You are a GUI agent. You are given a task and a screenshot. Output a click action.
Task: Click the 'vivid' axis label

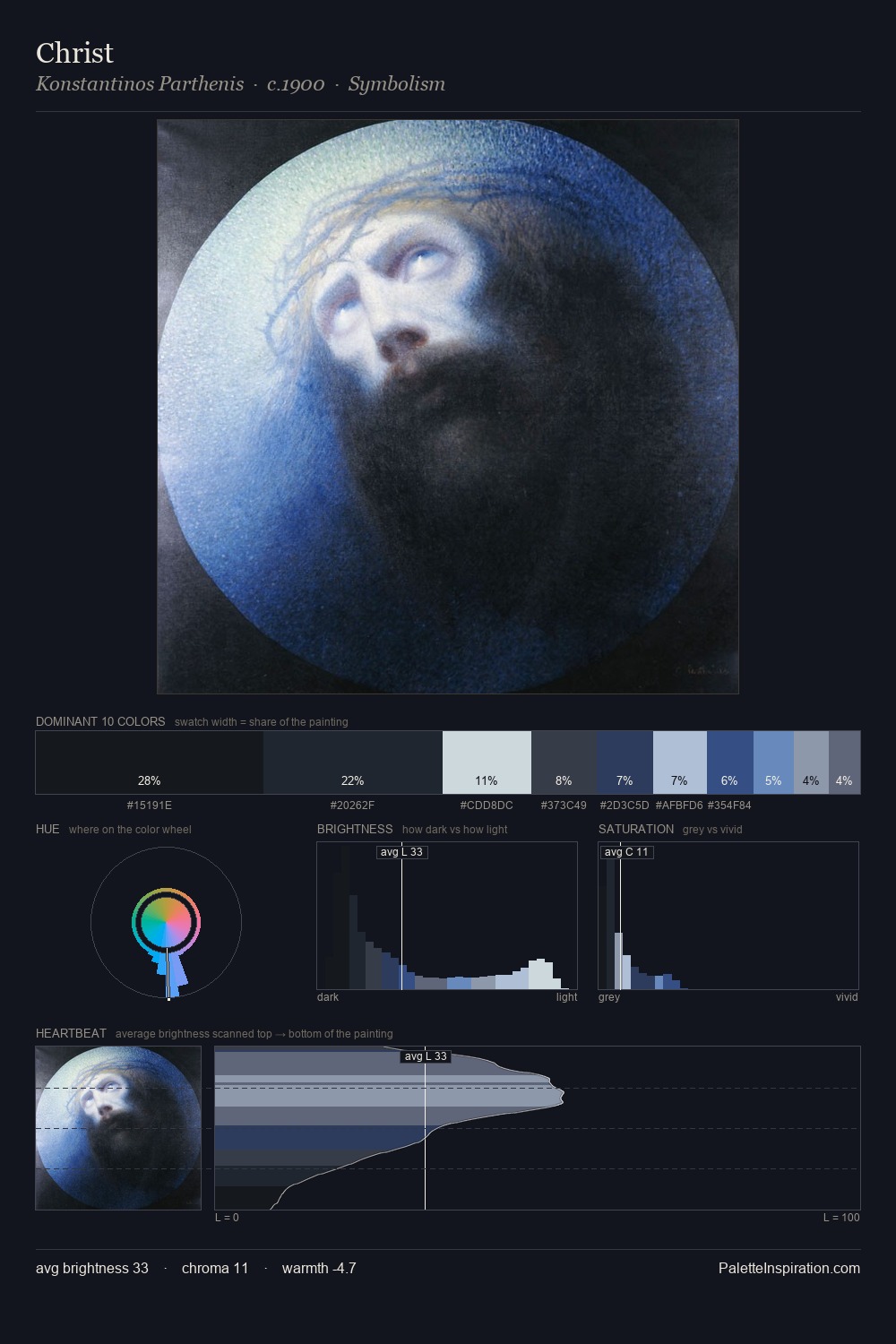[x=847, y=997]
